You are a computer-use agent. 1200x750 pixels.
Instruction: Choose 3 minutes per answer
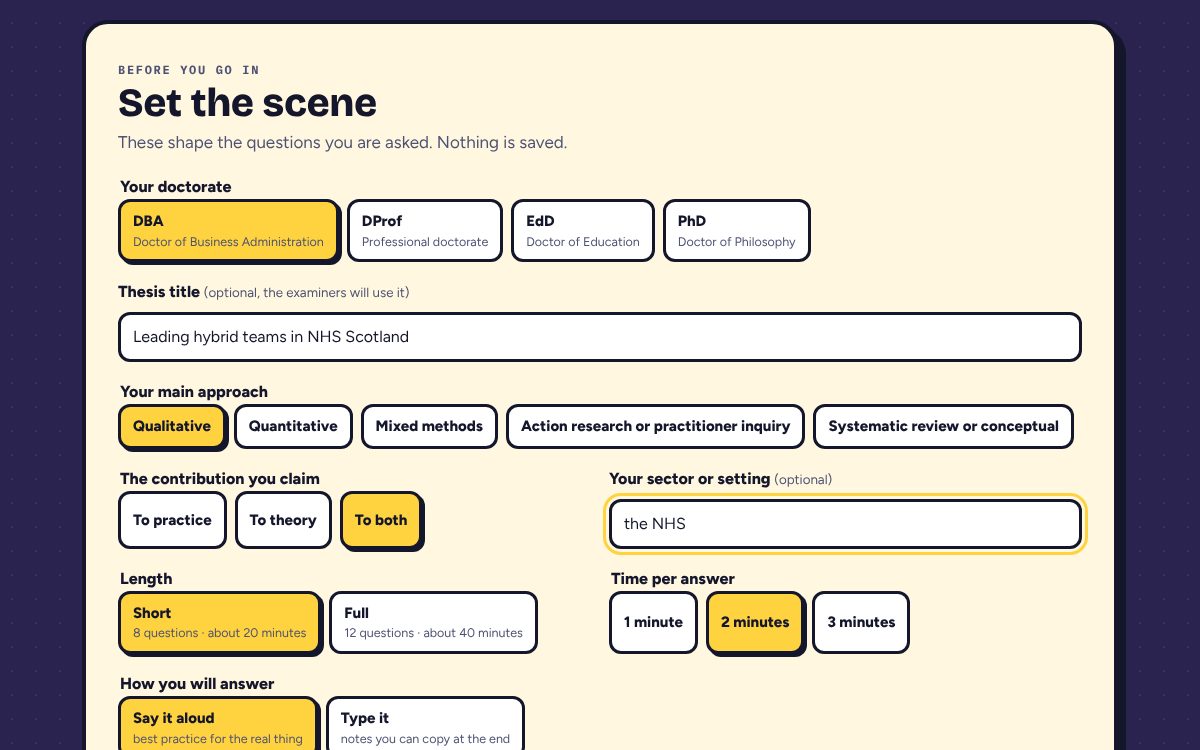(861, 622)
